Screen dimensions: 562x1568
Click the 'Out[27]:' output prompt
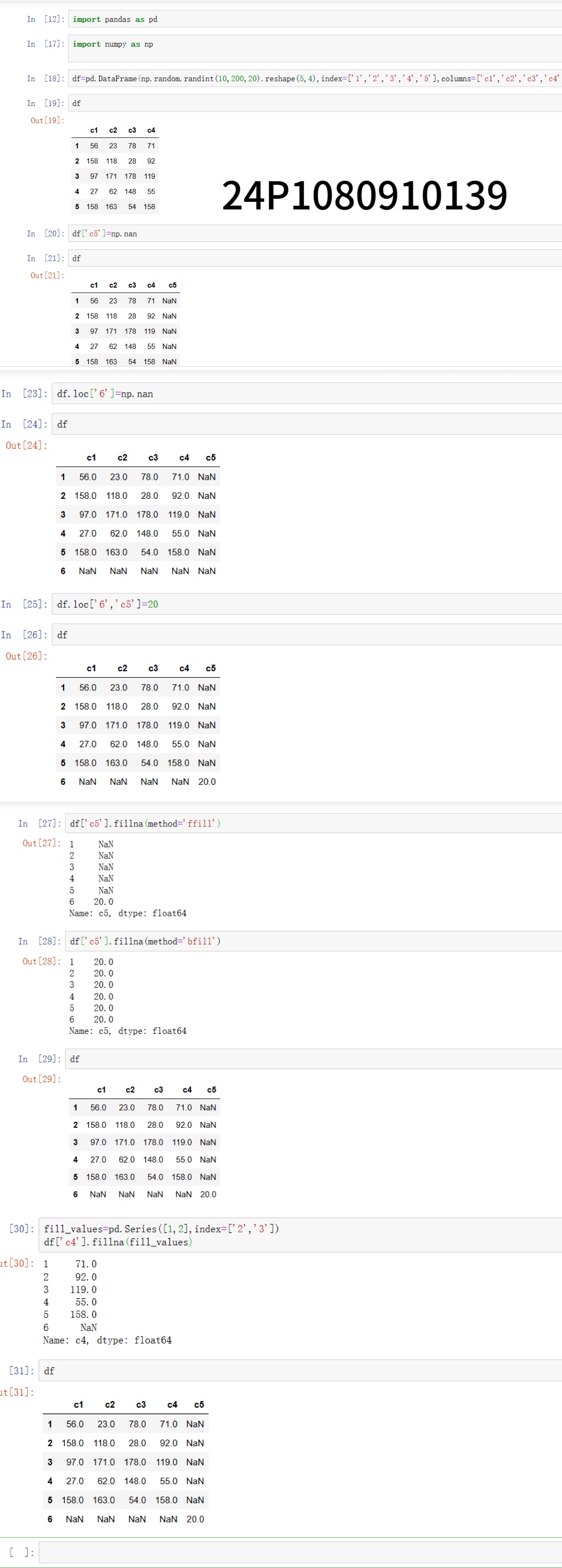coord(42,843)
